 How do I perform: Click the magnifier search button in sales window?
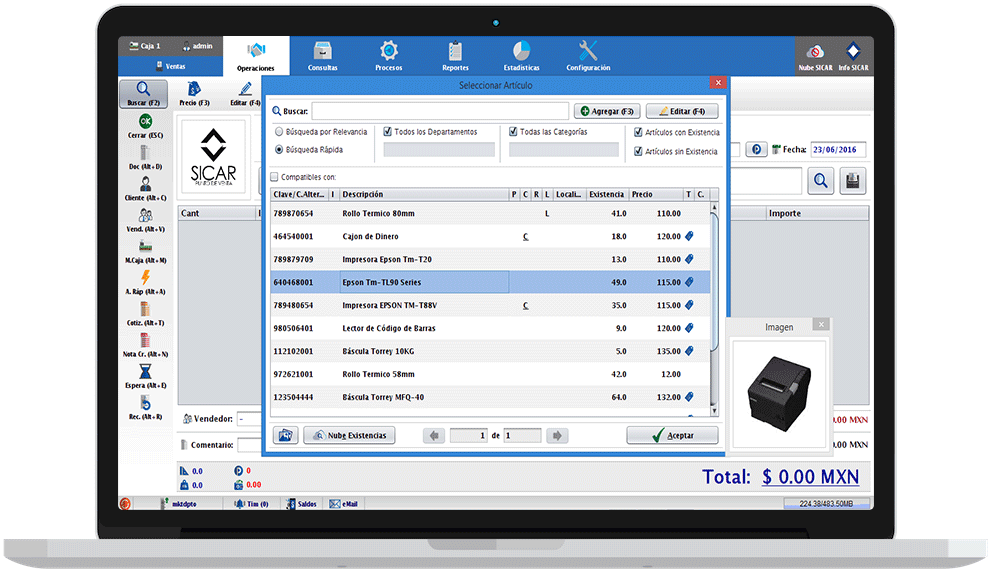[x=820, y=181]
